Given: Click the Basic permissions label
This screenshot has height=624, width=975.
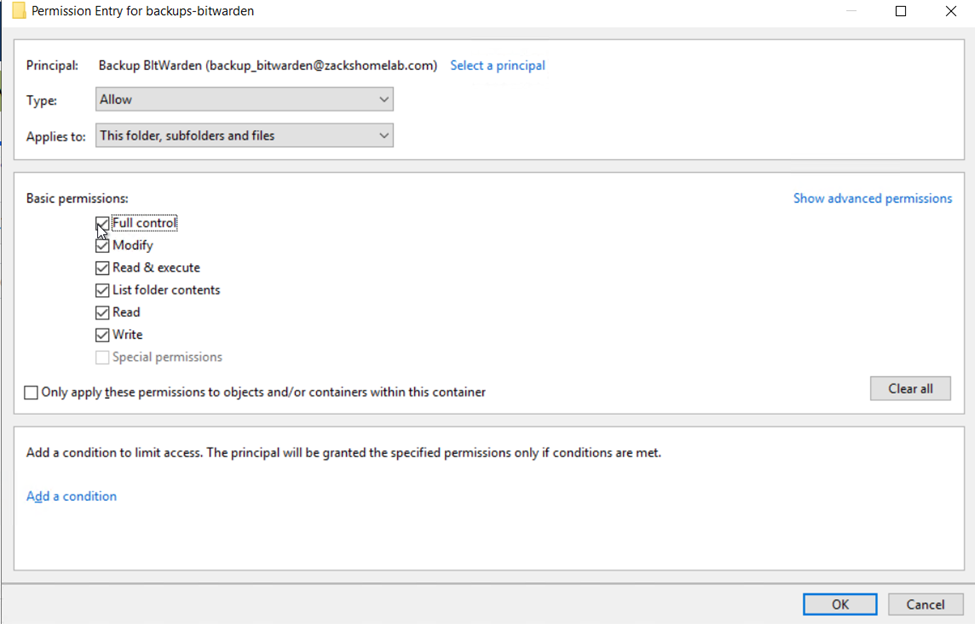Looking at the screenshot, I should pos(77,198).
